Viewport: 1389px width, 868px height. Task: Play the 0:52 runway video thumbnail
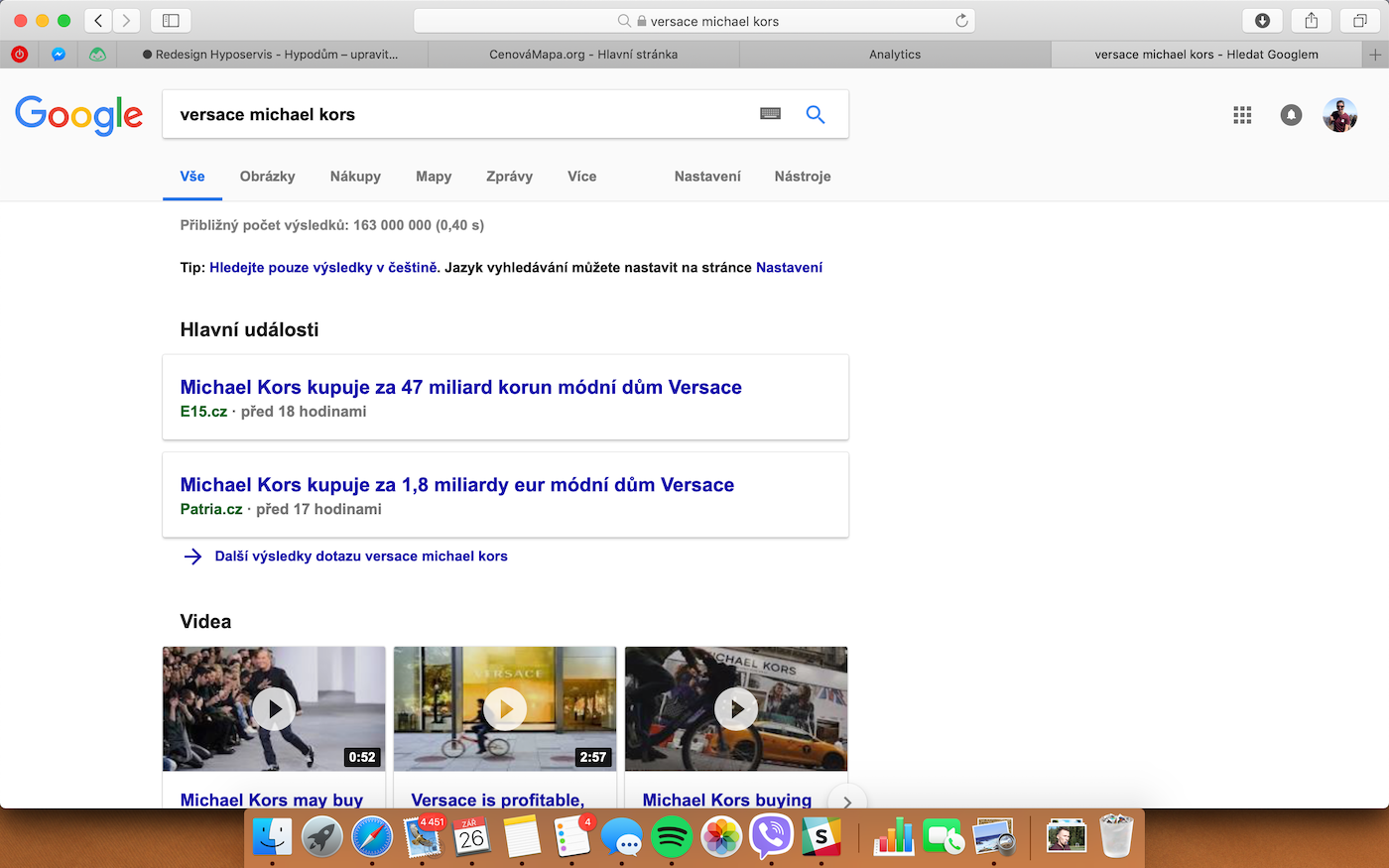274,709
